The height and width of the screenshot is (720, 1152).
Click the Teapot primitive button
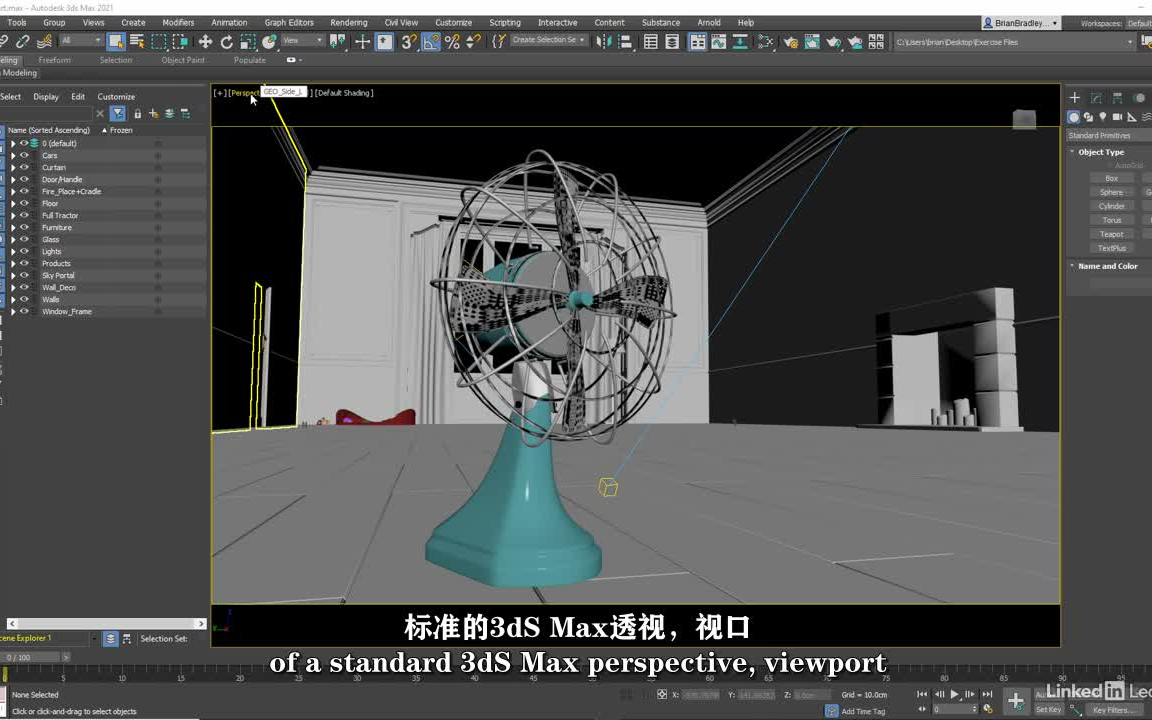click(x=1112, y=234)
